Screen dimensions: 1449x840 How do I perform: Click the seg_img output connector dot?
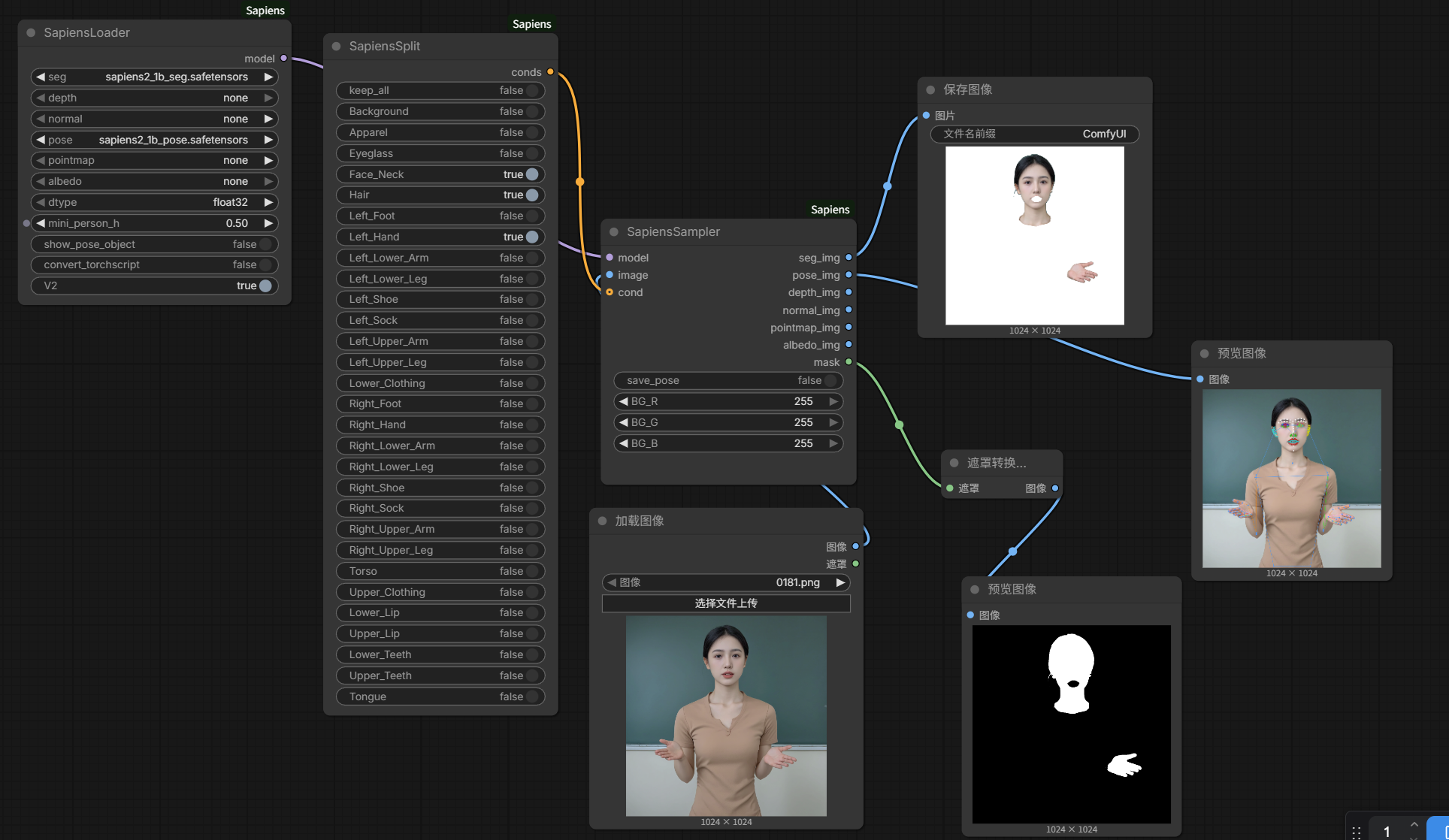(x=849, y=258)
